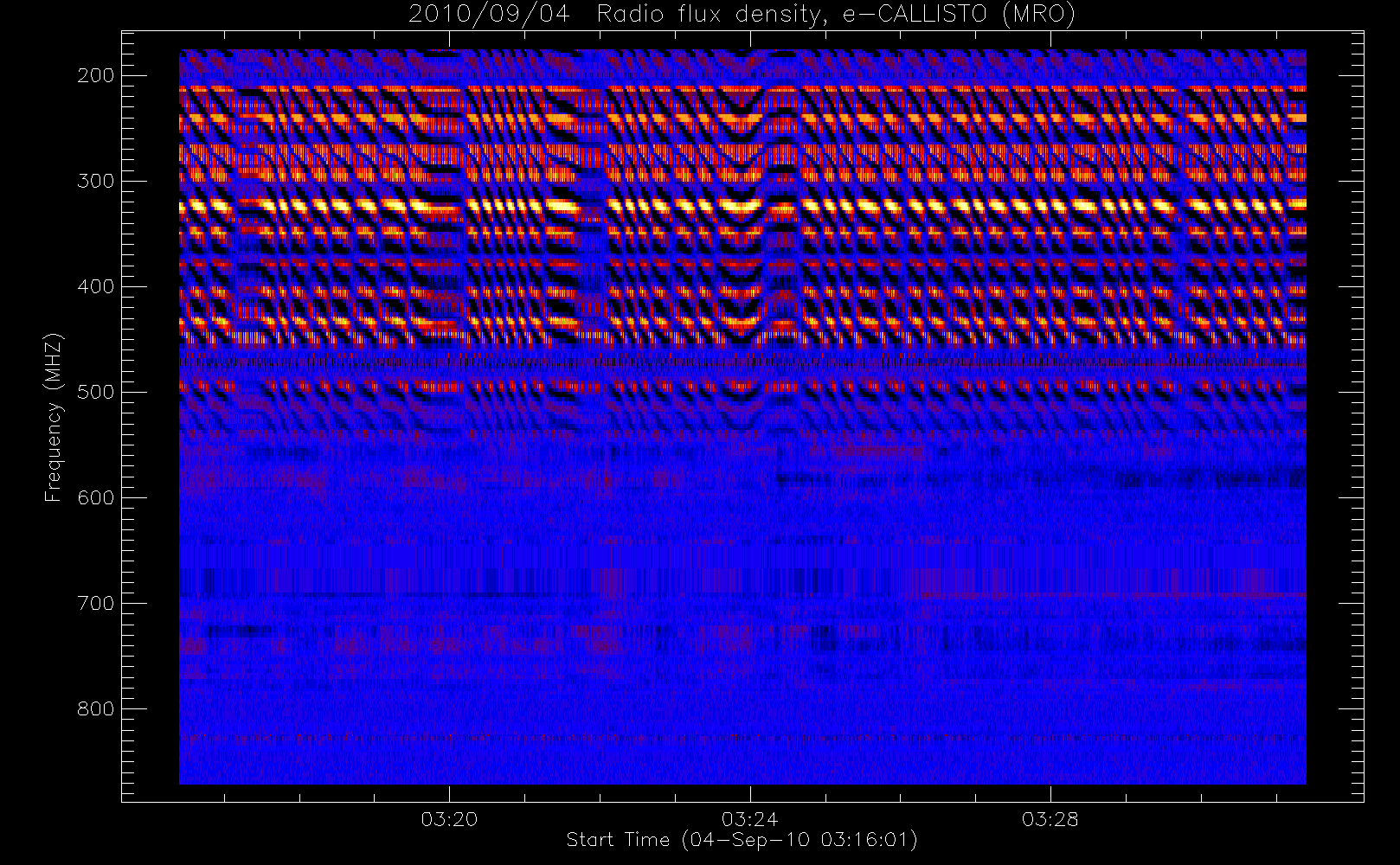Image resolution: width=1400 pixels, height=865 pixels.
Task: Click the 700 frequency tick label
Action: (96, 603)
